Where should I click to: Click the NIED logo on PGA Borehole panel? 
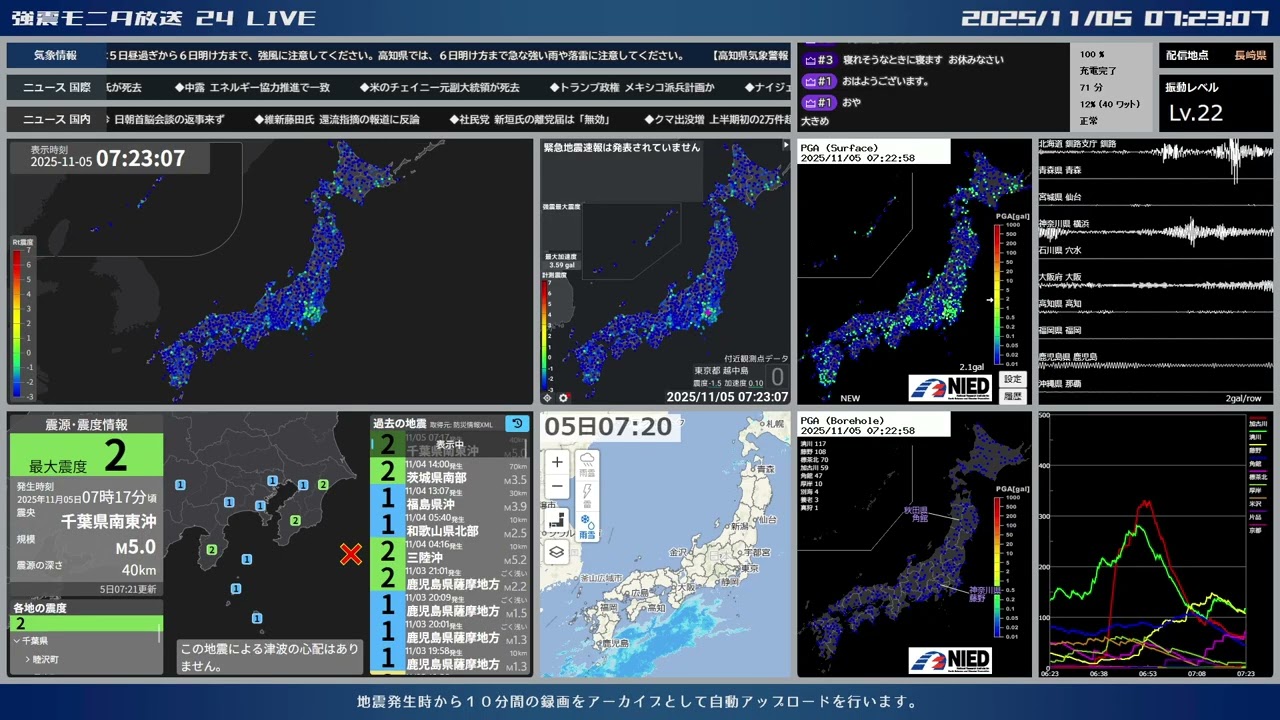pyautogui.click(x=950, y=660)
